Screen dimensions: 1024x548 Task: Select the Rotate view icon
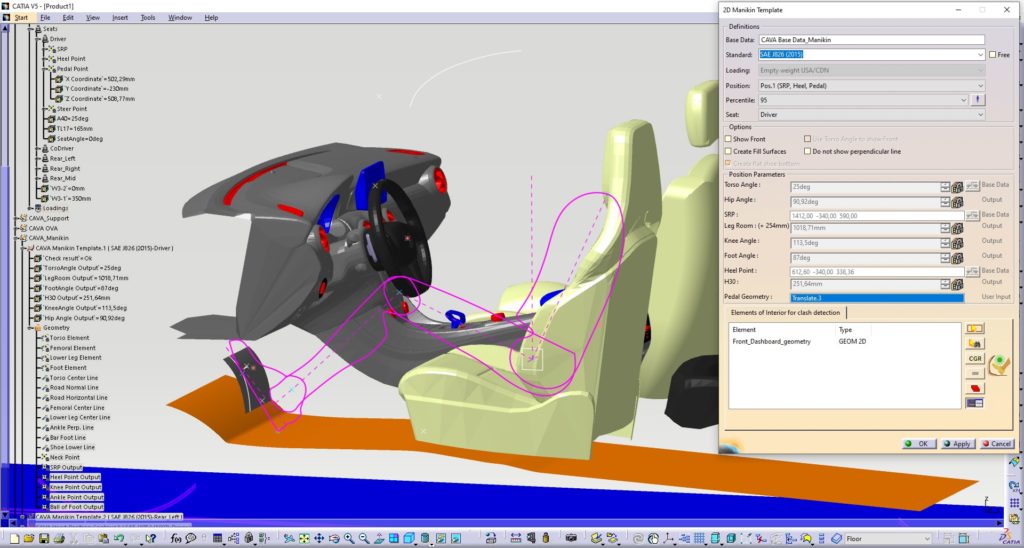334,538
